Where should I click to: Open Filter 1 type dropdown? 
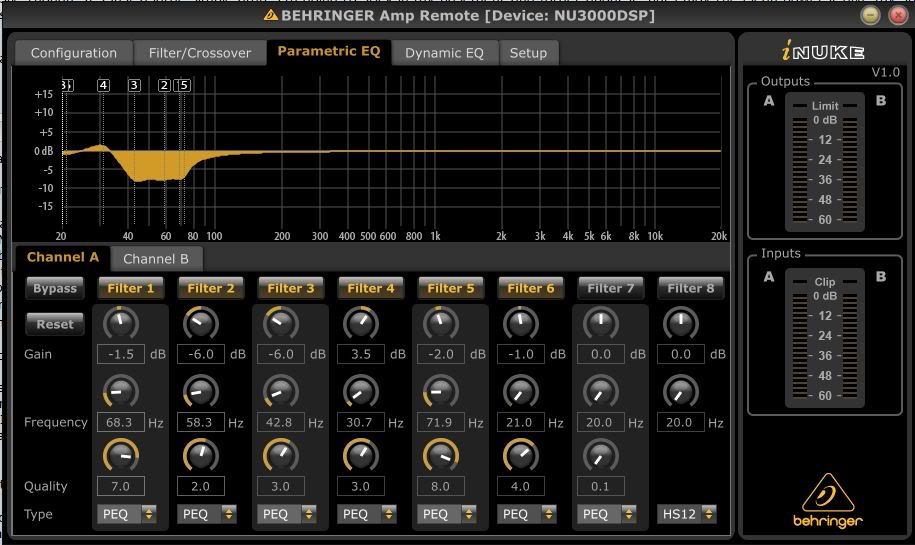127,514
